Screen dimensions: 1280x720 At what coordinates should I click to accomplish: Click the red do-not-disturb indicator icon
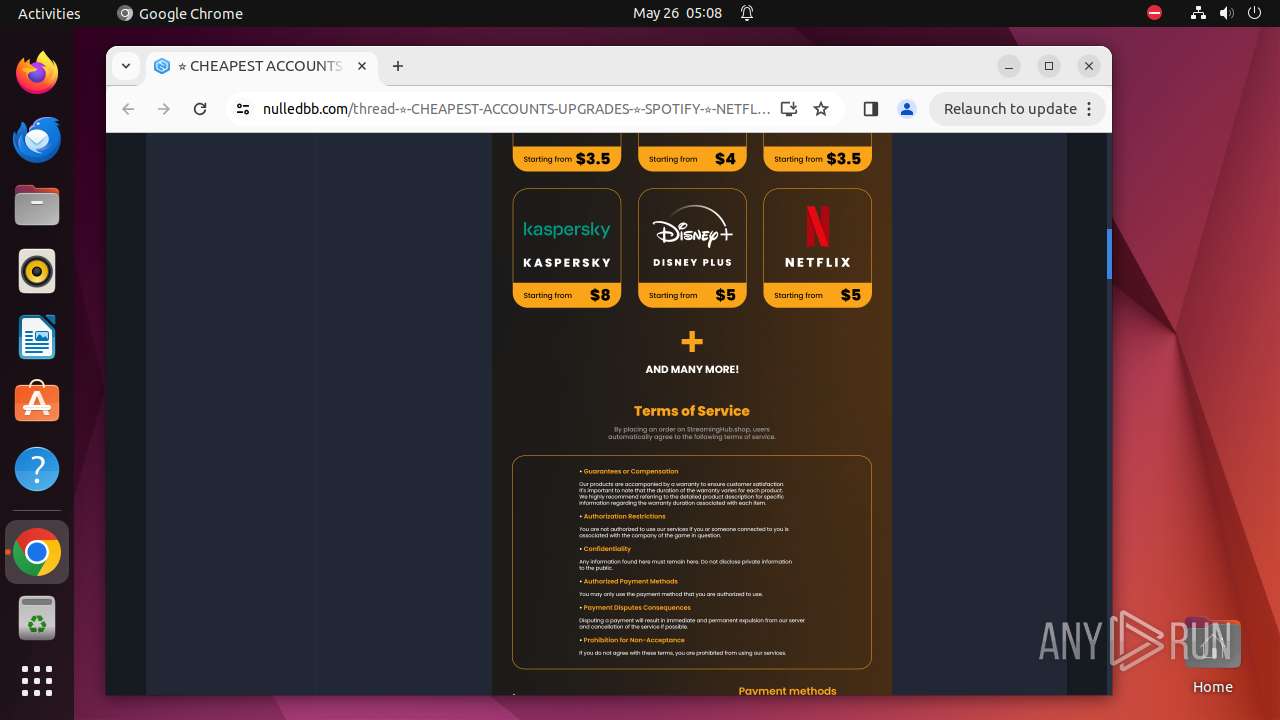(1155, 13)
